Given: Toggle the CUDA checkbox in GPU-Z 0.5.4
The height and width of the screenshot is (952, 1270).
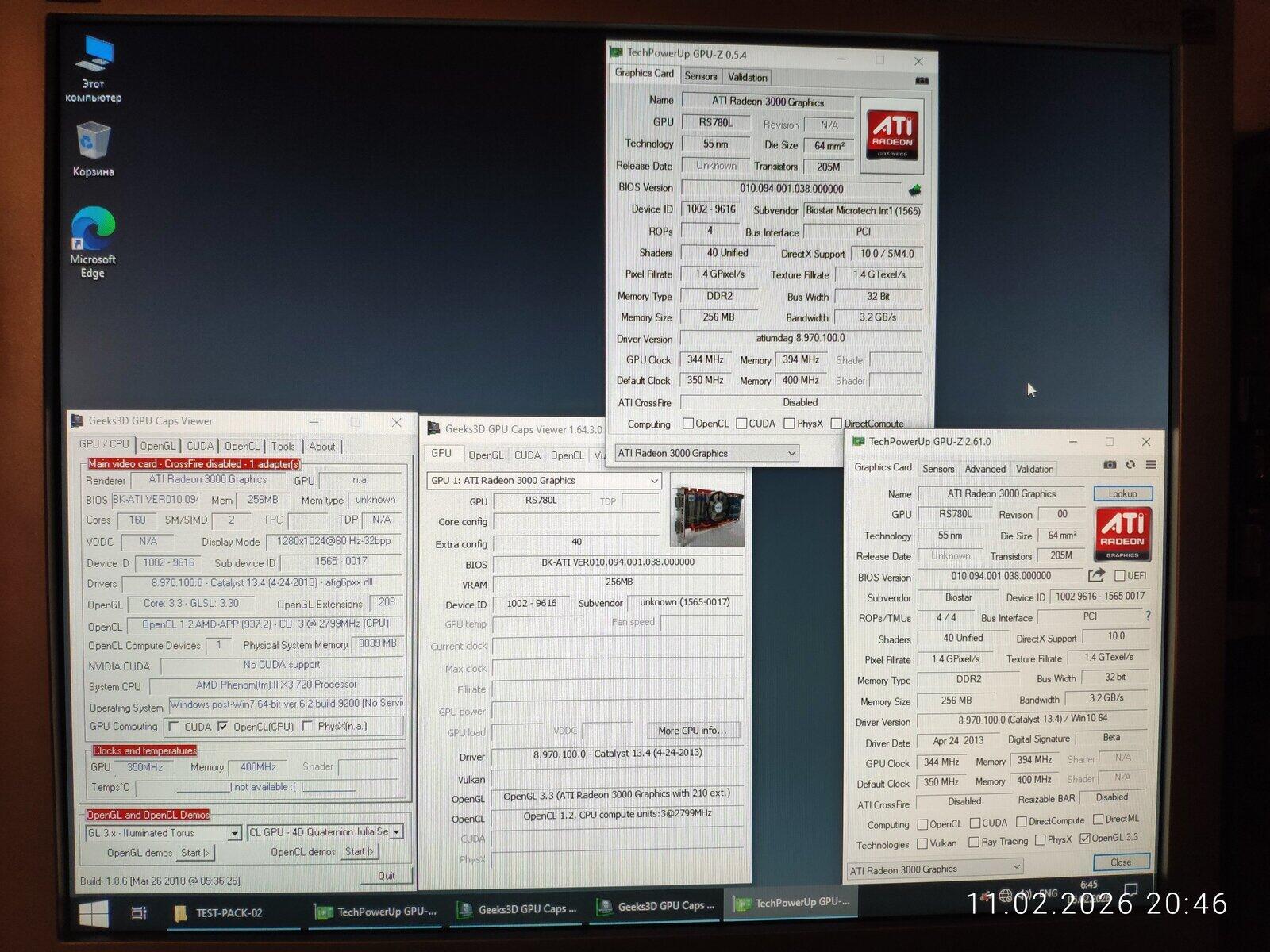Looking at the screenshot, I should pos(741,424).
